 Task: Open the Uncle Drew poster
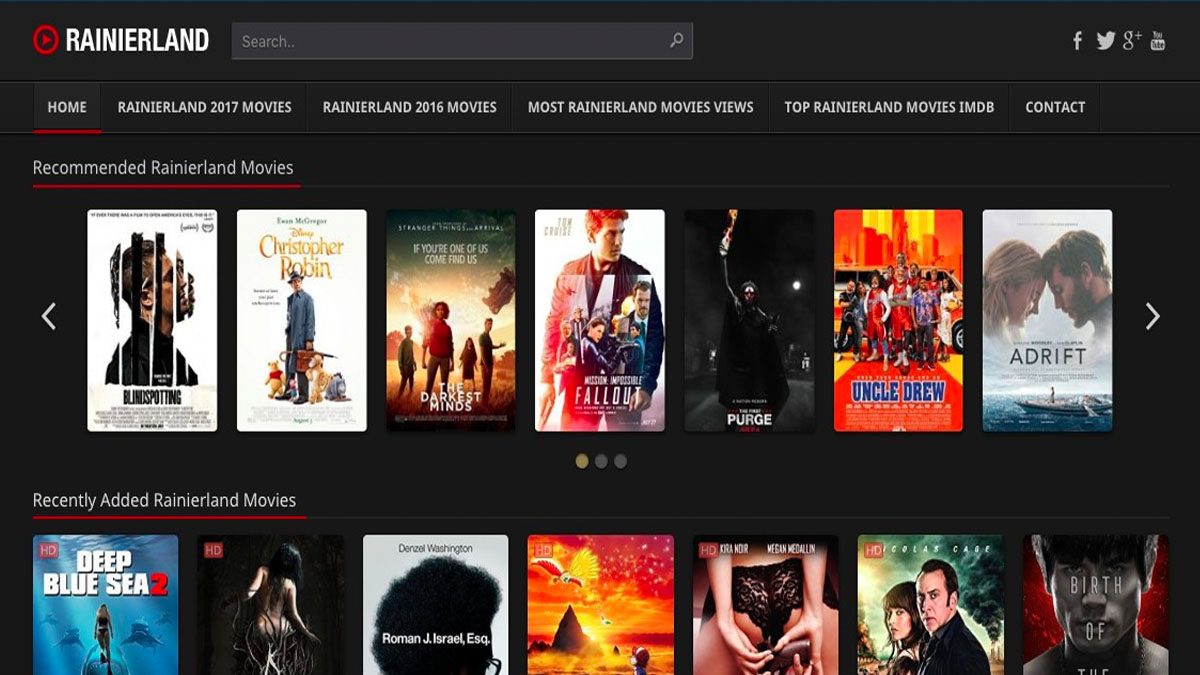coord(898,320)
